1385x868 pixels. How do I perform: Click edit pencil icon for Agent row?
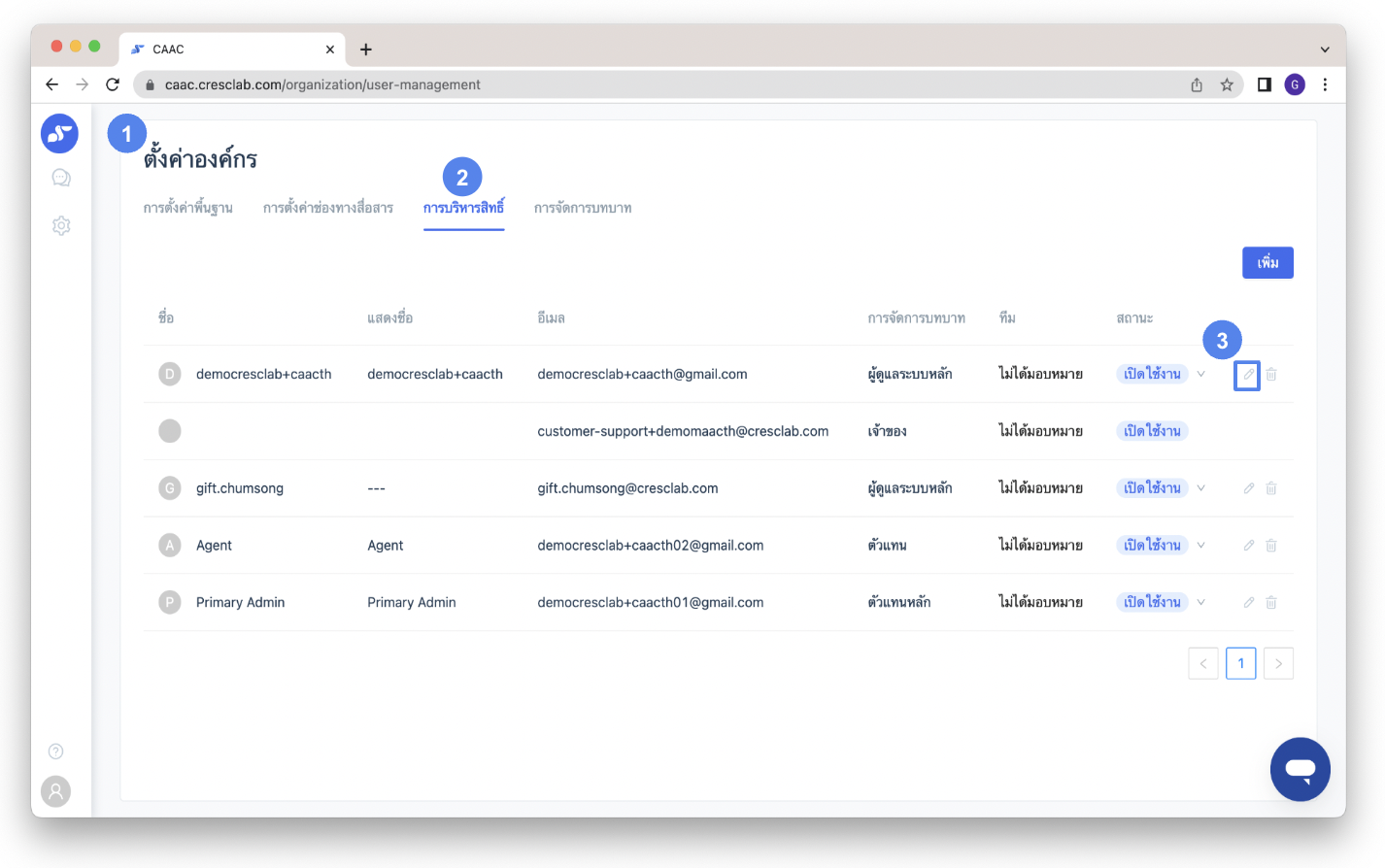[1249, 546]
